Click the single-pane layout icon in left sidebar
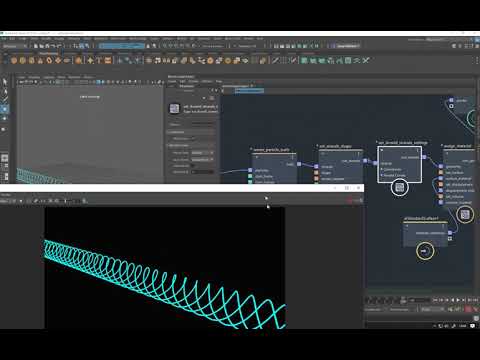480x360 pixels. pyautogui.click(x=5, y=158)
